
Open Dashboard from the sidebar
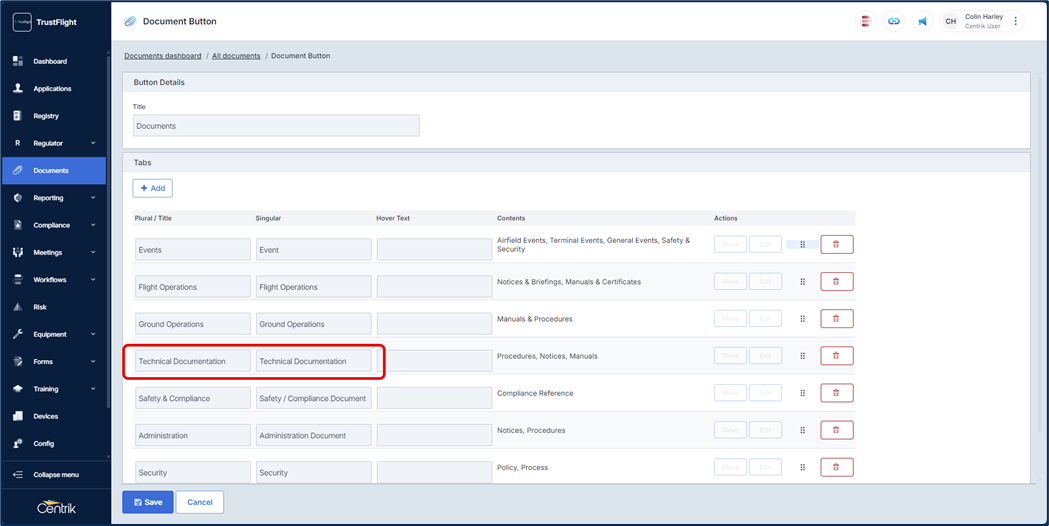pyautogui.click(x=50, y=61)
